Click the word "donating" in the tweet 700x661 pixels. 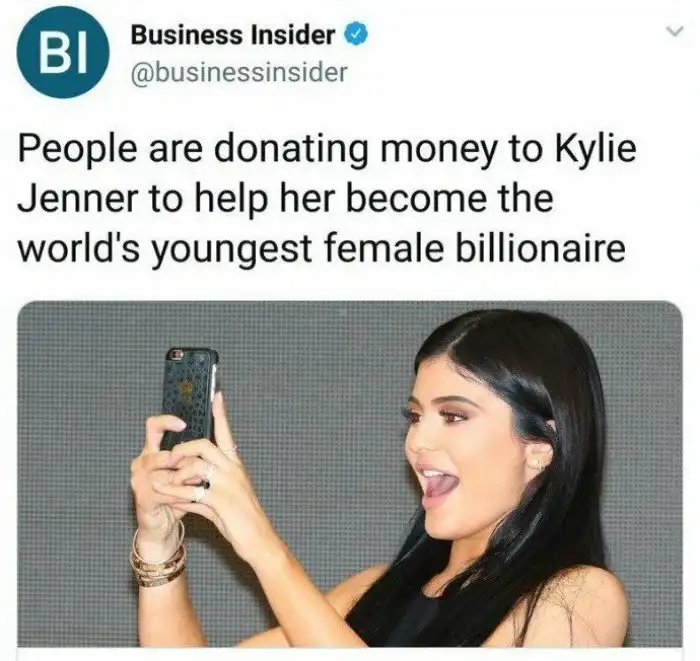tap(291, 151)
